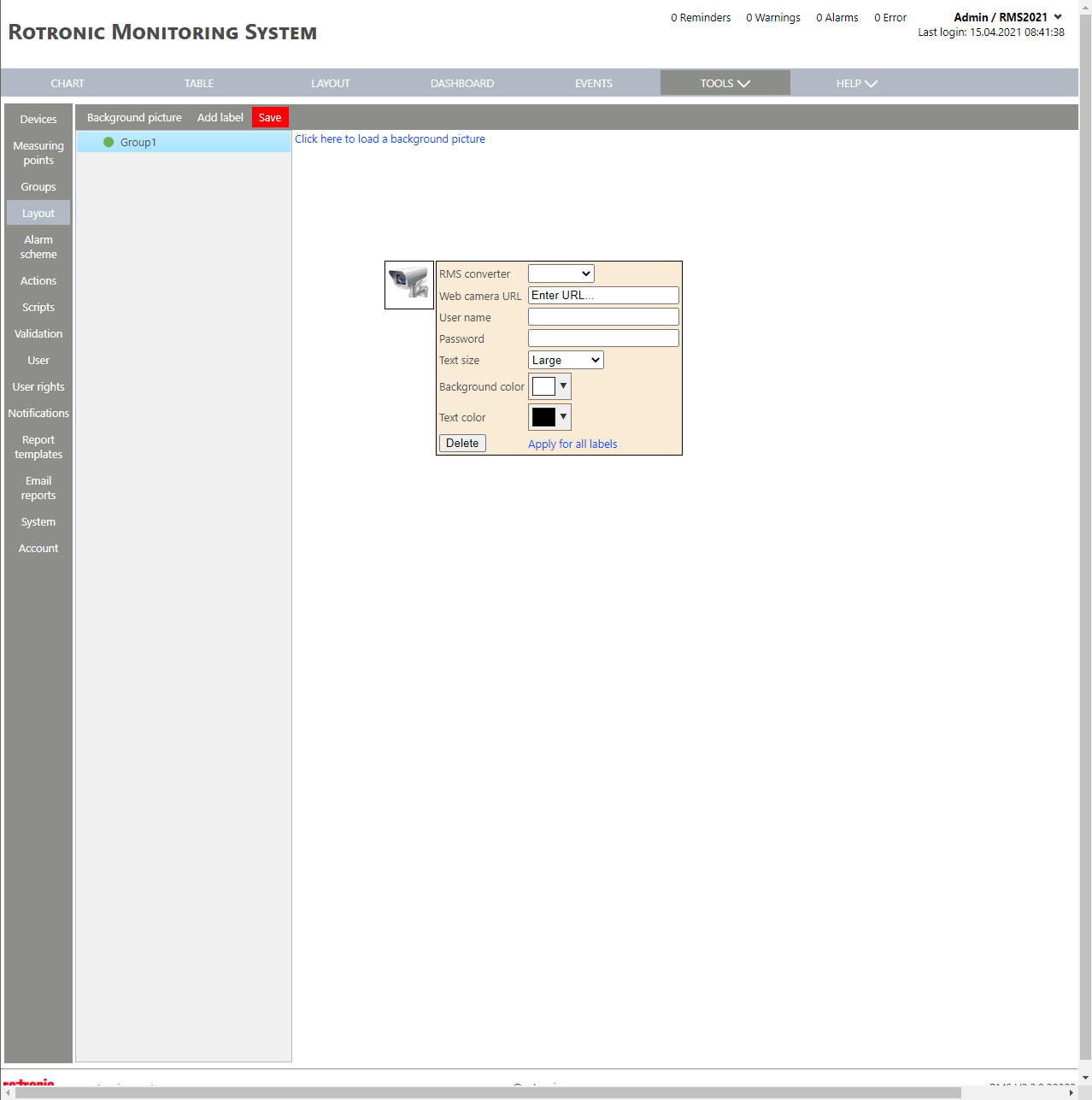Open Notifications in the sidebar
The width and height of the screenshot is (1092, 1100).
click(38, 413)
